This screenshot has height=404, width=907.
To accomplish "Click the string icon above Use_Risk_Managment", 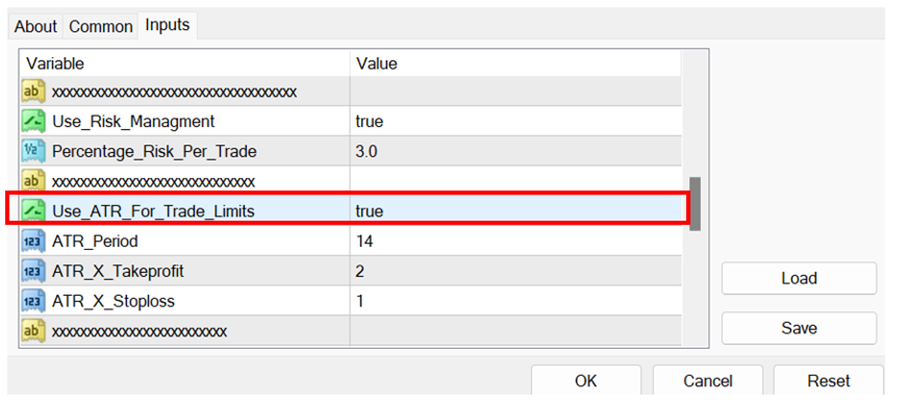I will (33, 92).
